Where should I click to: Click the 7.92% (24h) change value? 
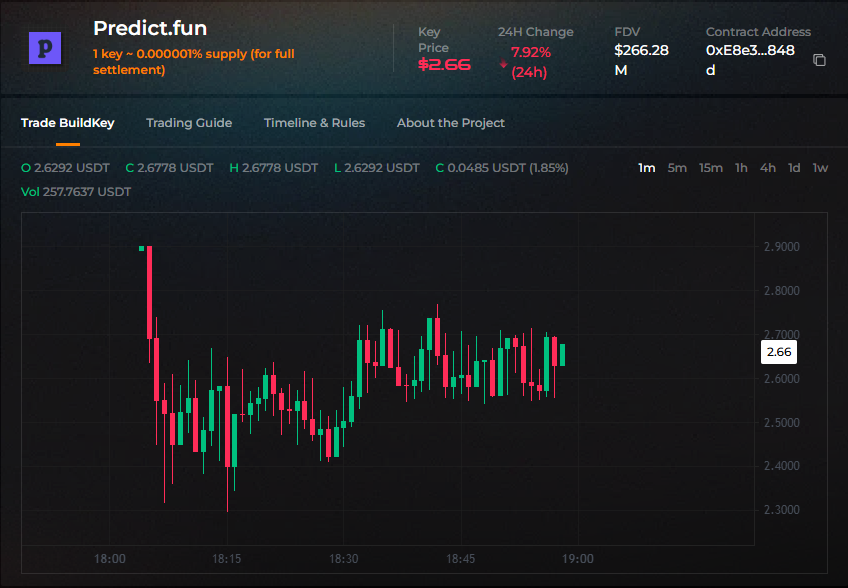coord(531,62)
